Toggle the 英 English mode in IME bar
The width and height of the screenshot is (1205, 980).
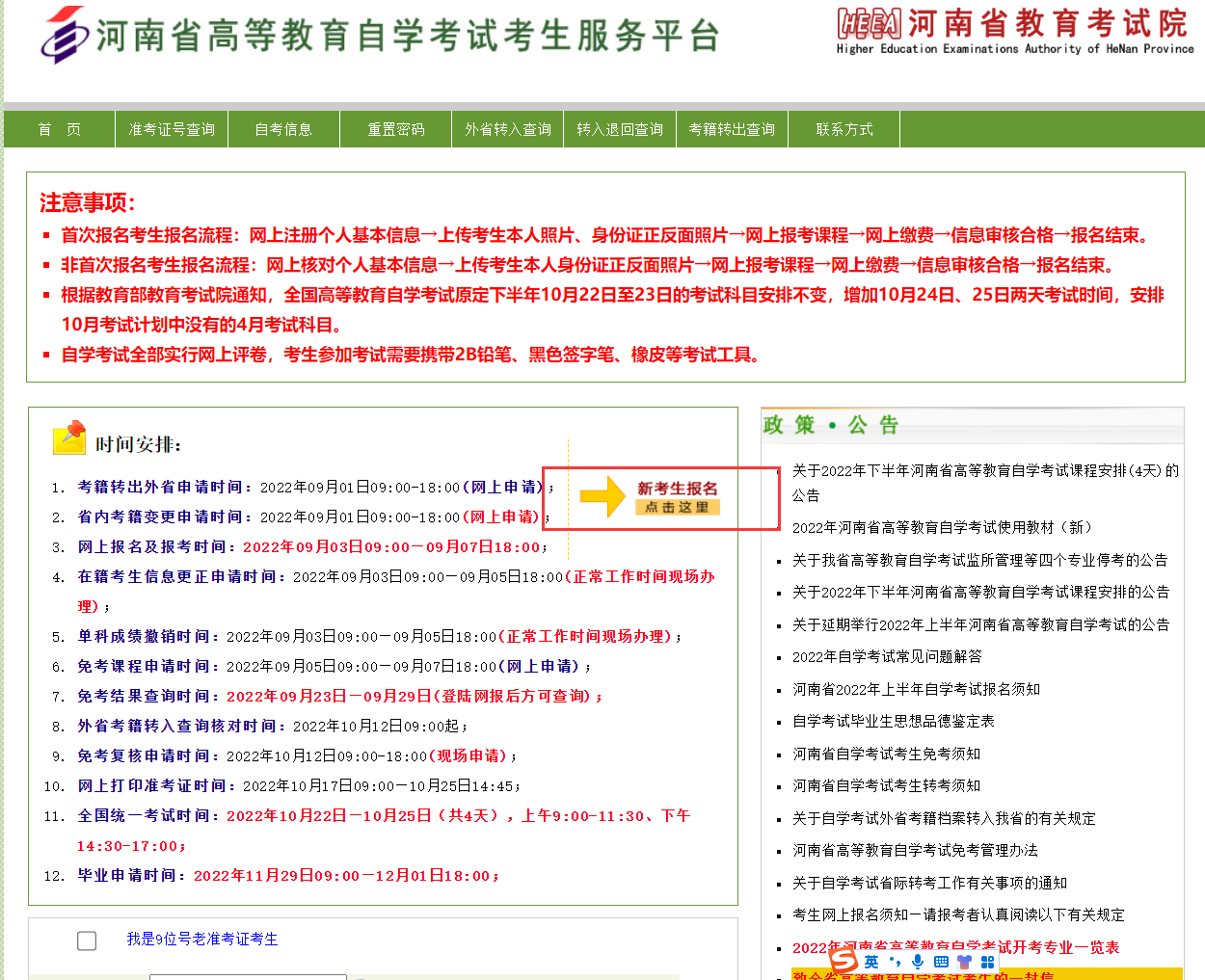coord(871,962)
